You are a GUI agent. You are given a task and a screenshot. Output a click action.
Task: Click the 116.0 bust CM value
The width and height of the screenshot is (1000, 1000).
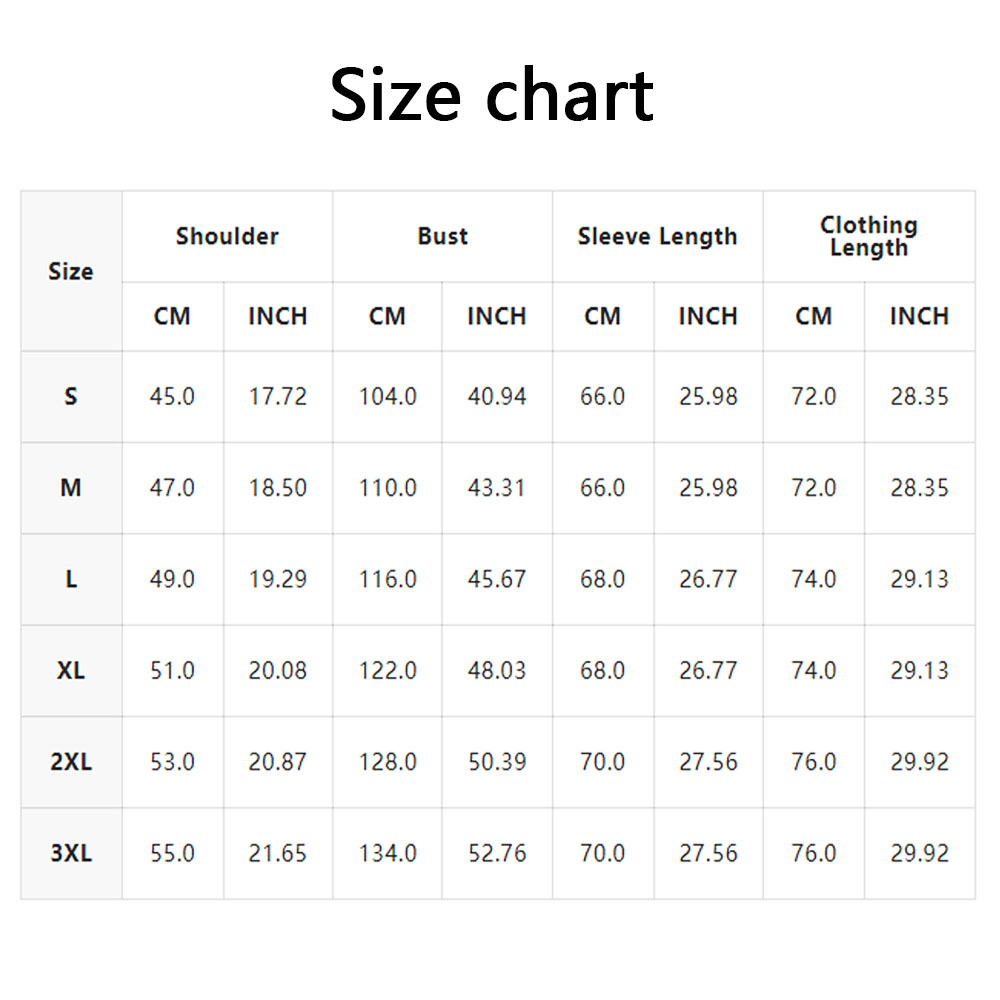coord(387,580)
